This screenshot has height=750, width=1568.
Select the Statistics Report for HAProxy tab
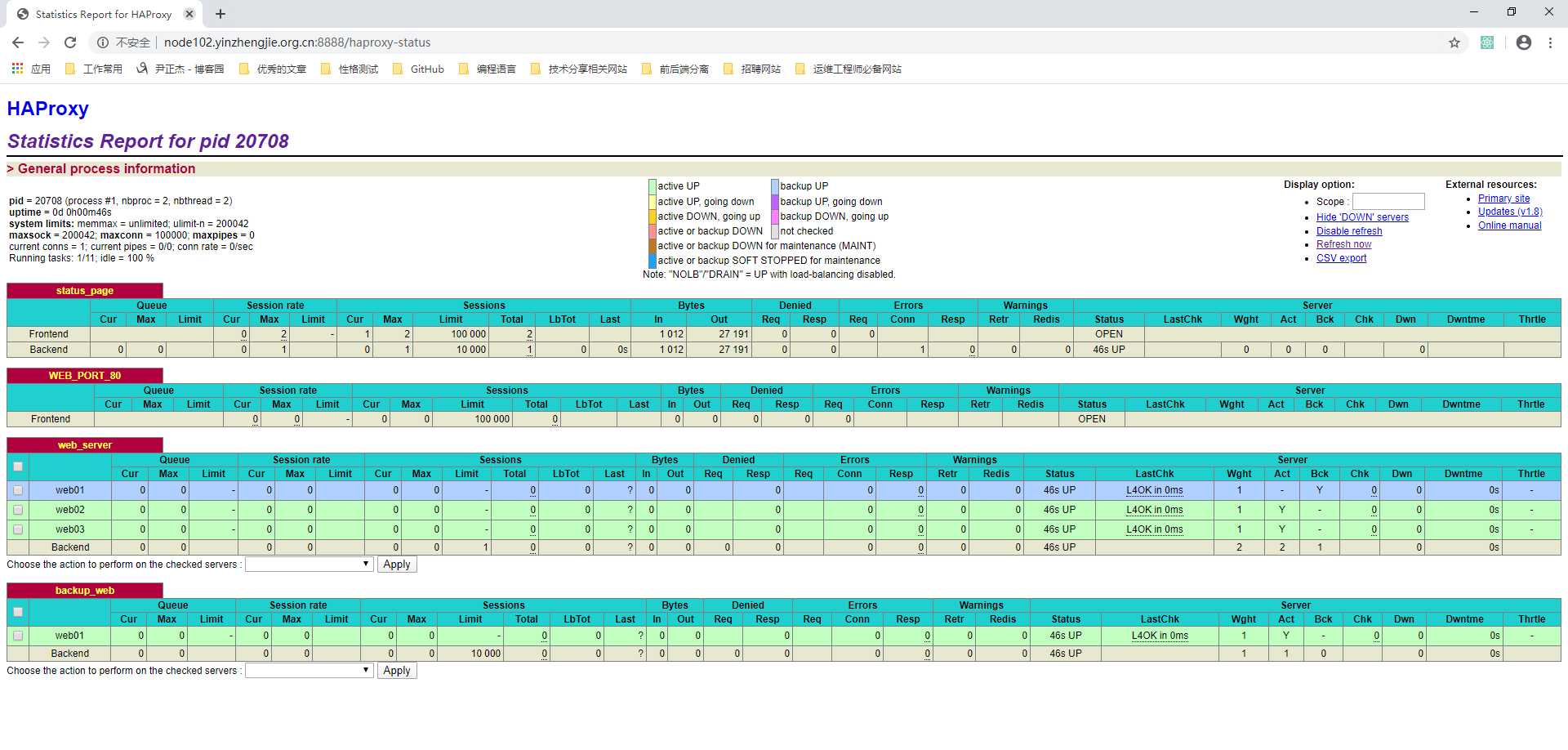pyautogui.click(x=104, y=14)
